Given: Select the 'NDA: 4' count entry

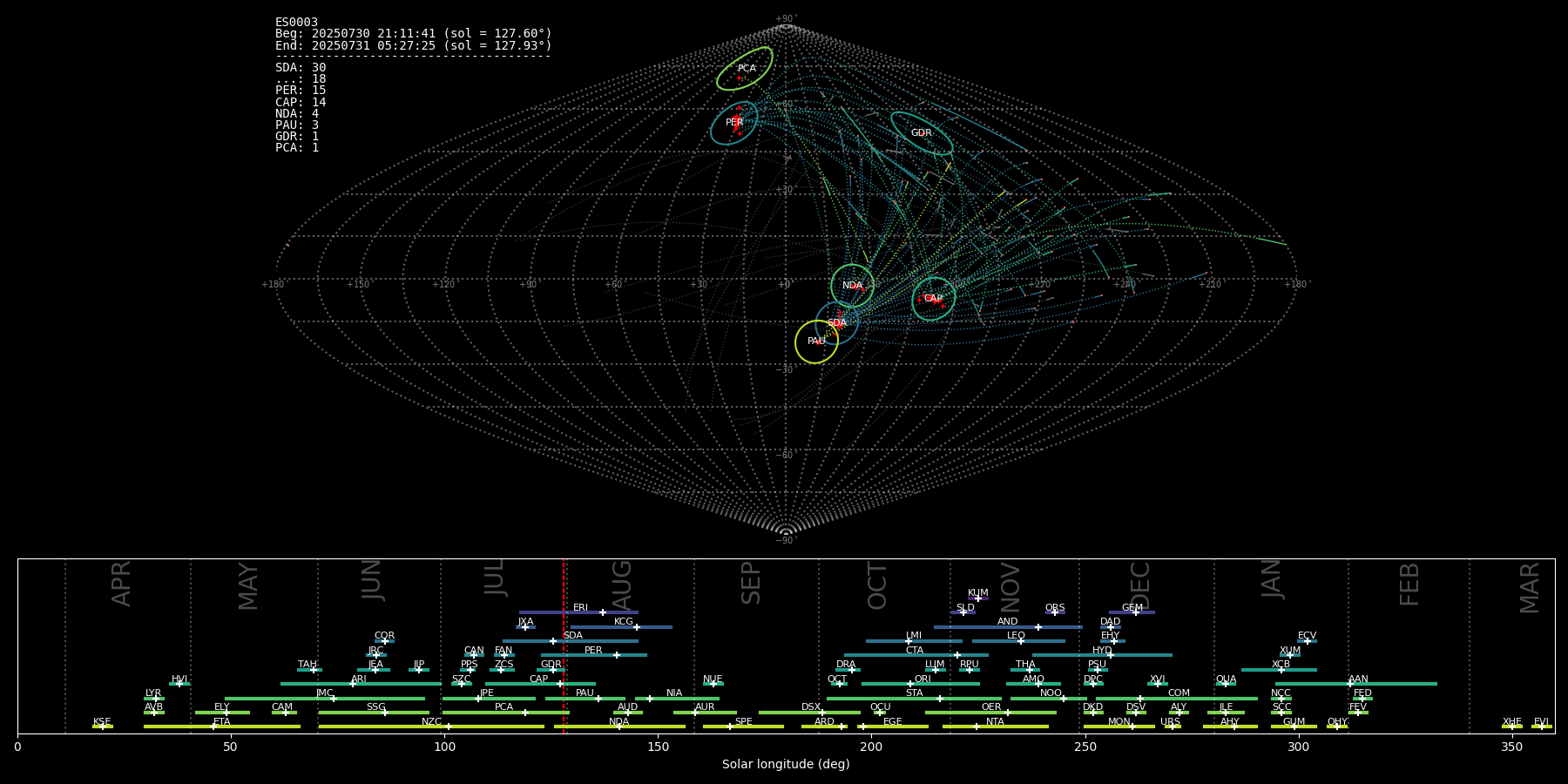Looking at the screenshot, I should pos(297,114).
